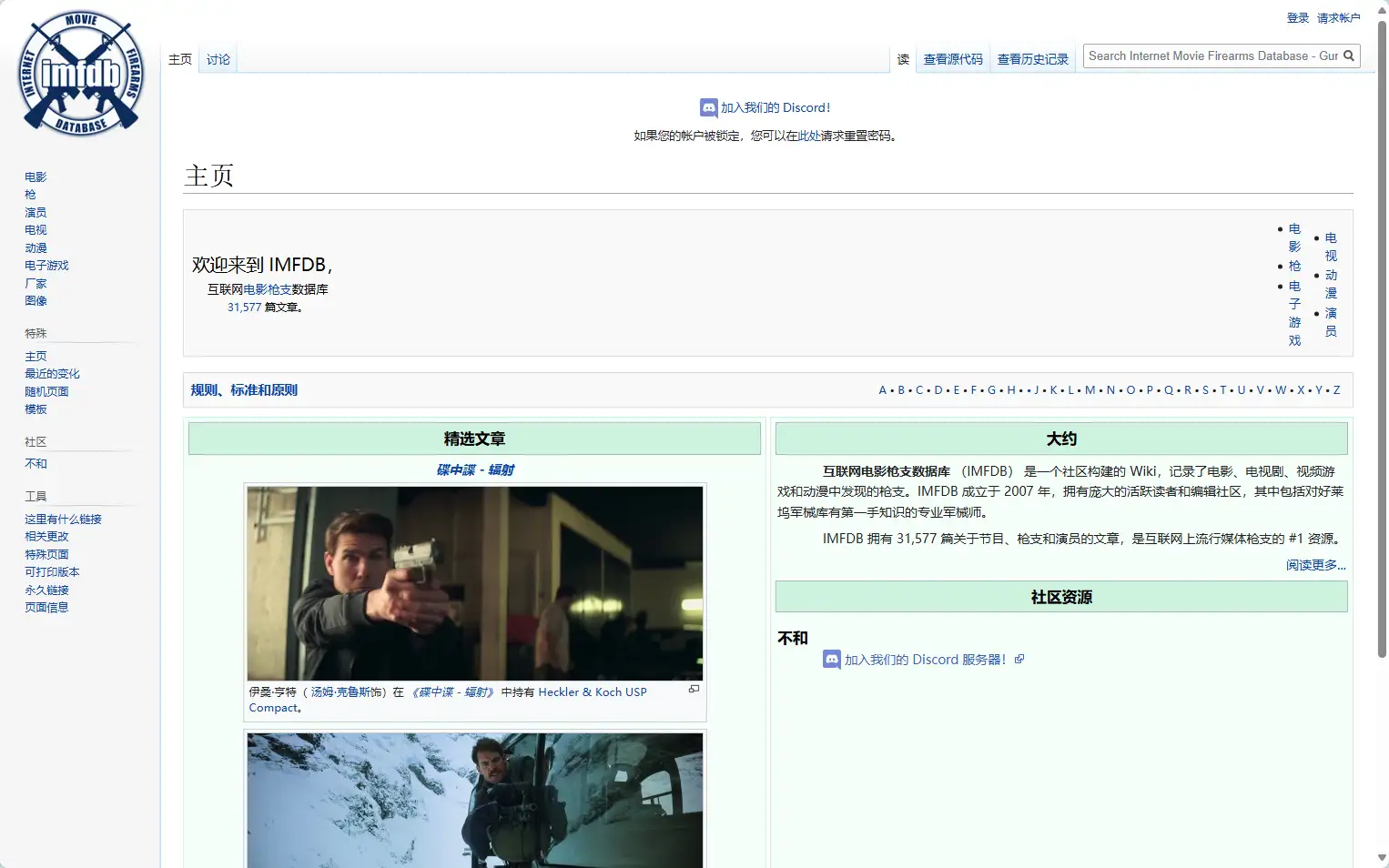Open the 讨论 tab
This screenshot has height=868, width=1389.
pyautogui.click(x=218, y=60)
